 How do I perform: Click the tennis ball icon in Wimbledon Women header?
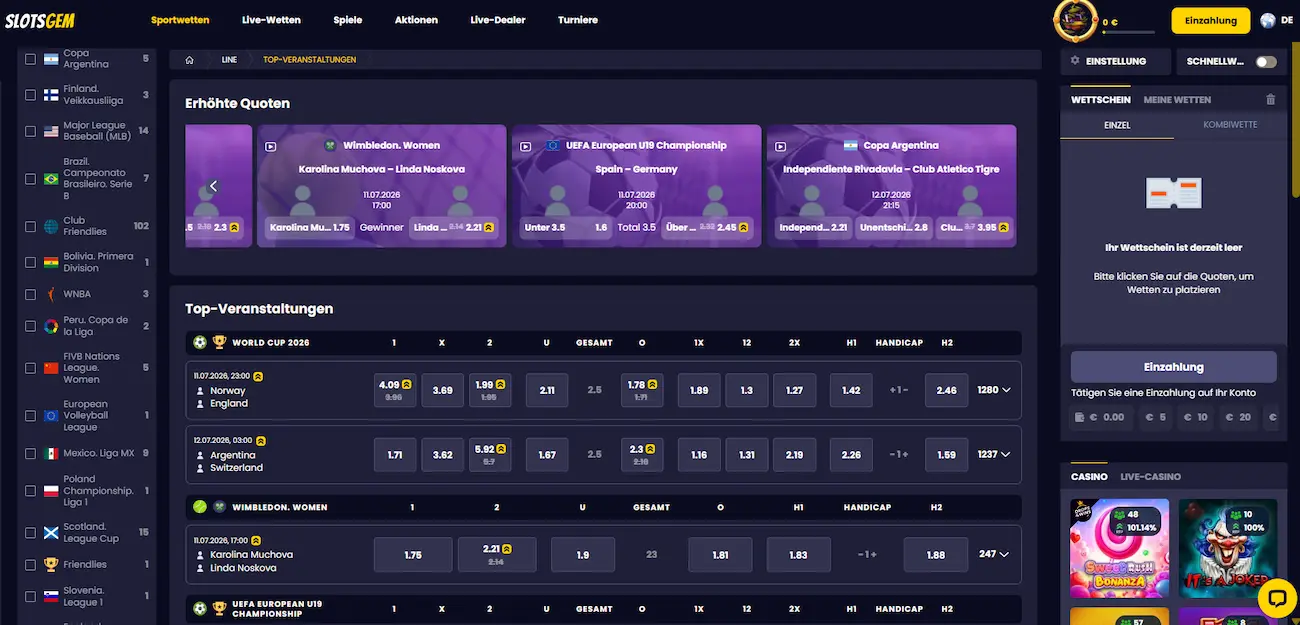pos(199,507)
